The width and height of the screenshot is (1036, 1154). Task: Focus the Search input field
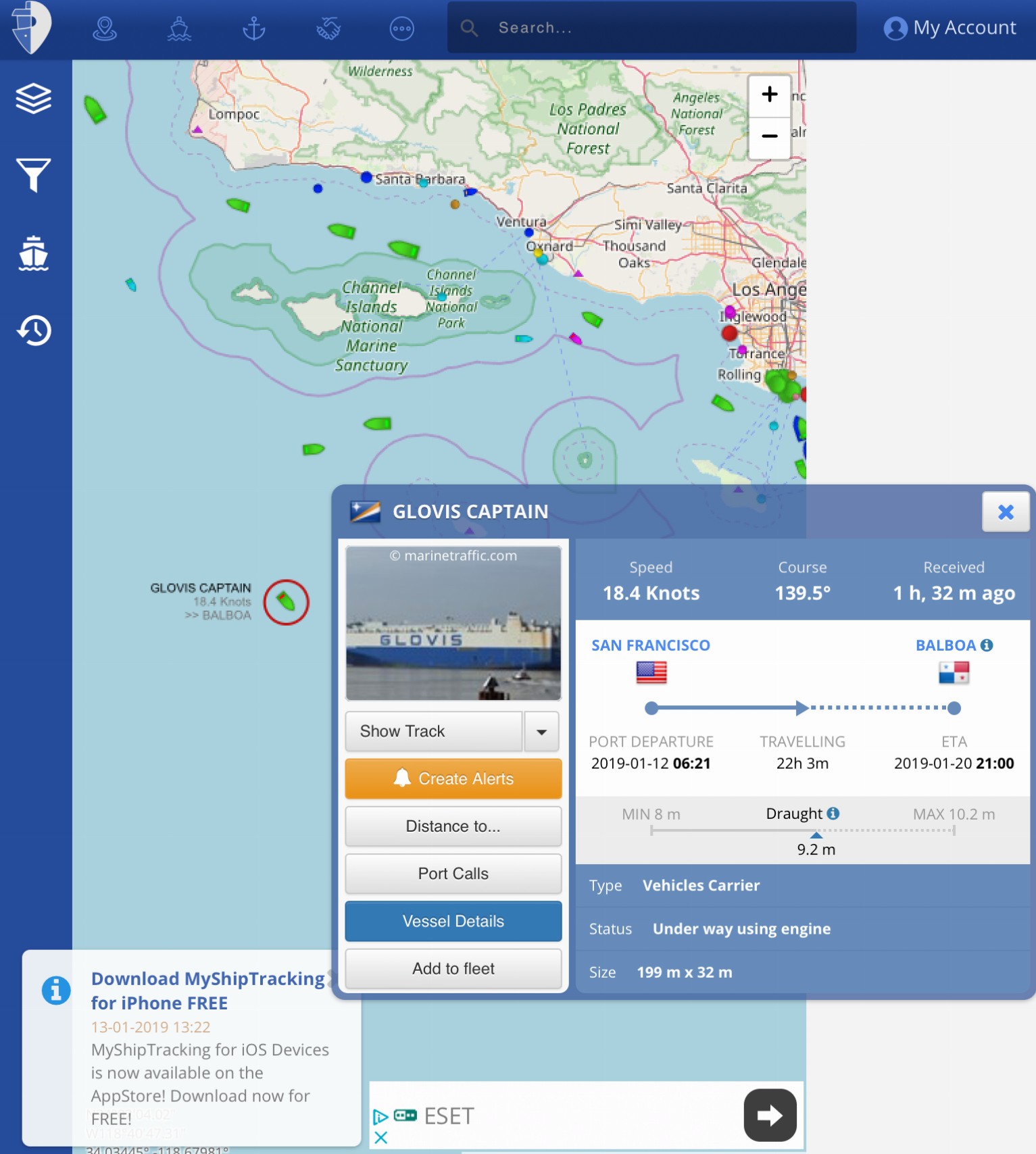[x=651, y=28]
